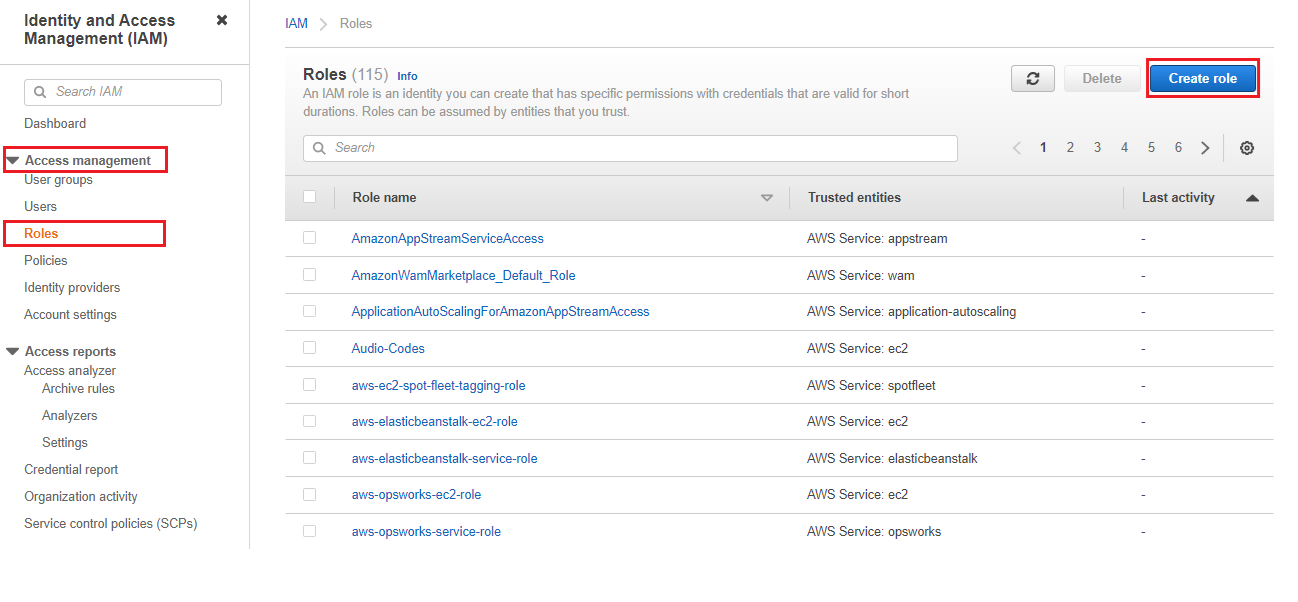1298x602 pixels.
Task: Select Roles in the sidebar
Action: point(41,234)
